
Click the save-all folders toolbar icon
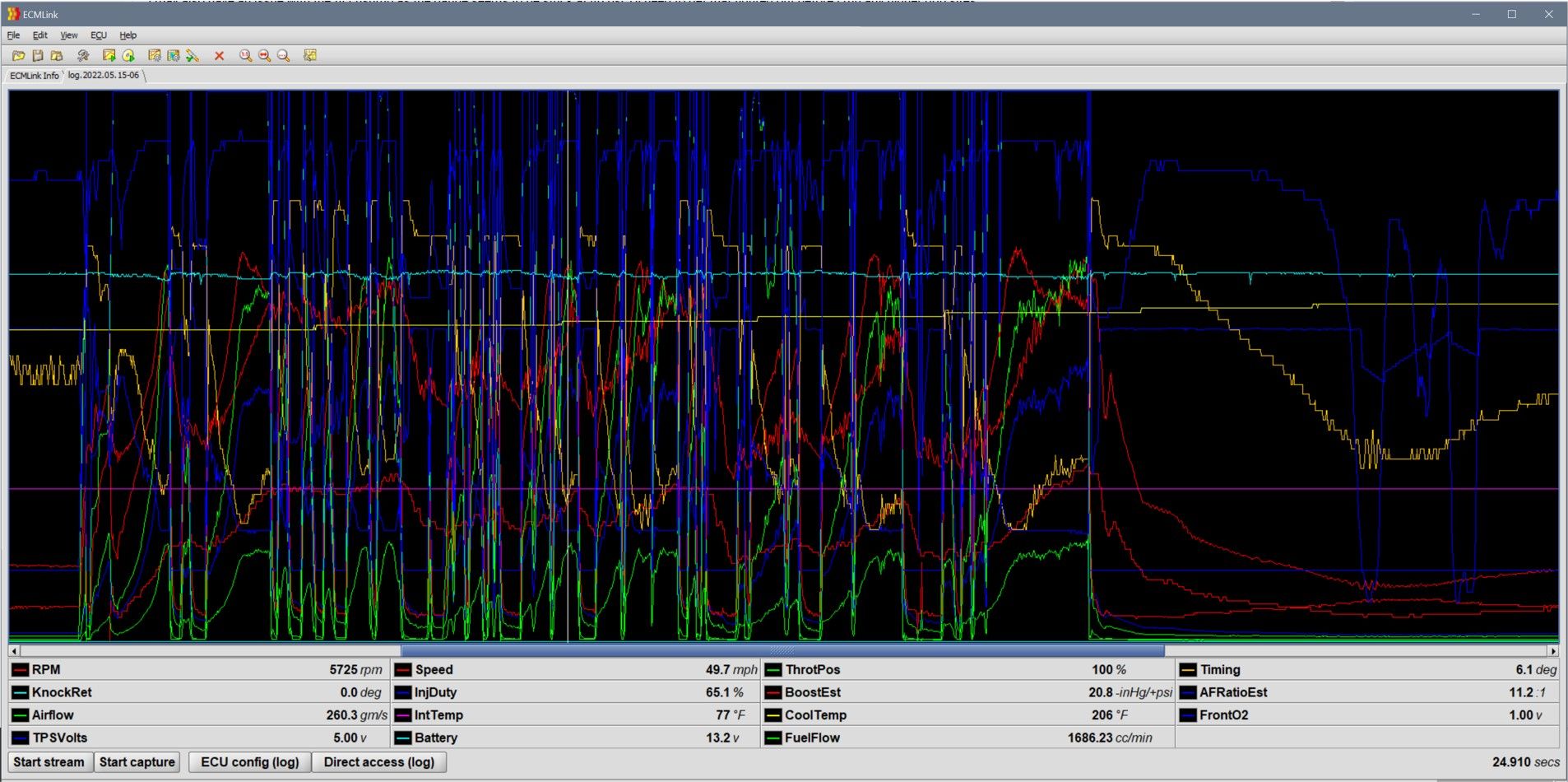click(x=57, y=55)
